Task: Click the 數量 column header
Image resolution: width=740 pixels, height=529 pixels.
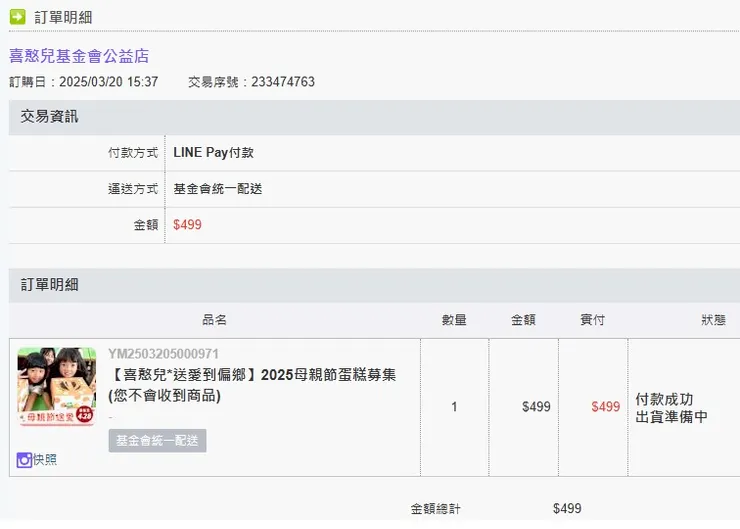Action: (x=454, y=320)
